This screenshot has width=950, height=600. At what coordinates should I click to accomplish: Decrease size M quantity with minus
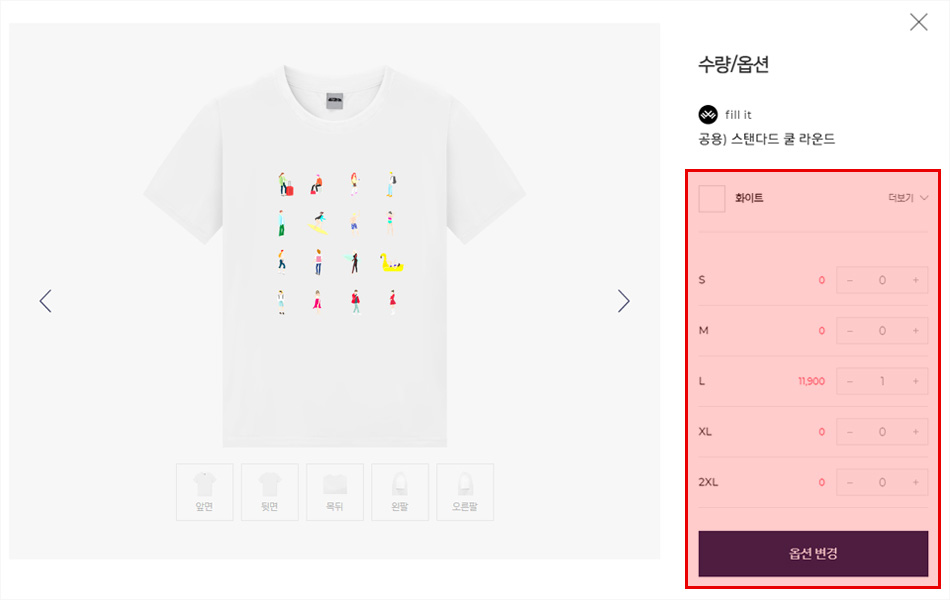click(x=850, y=330)
